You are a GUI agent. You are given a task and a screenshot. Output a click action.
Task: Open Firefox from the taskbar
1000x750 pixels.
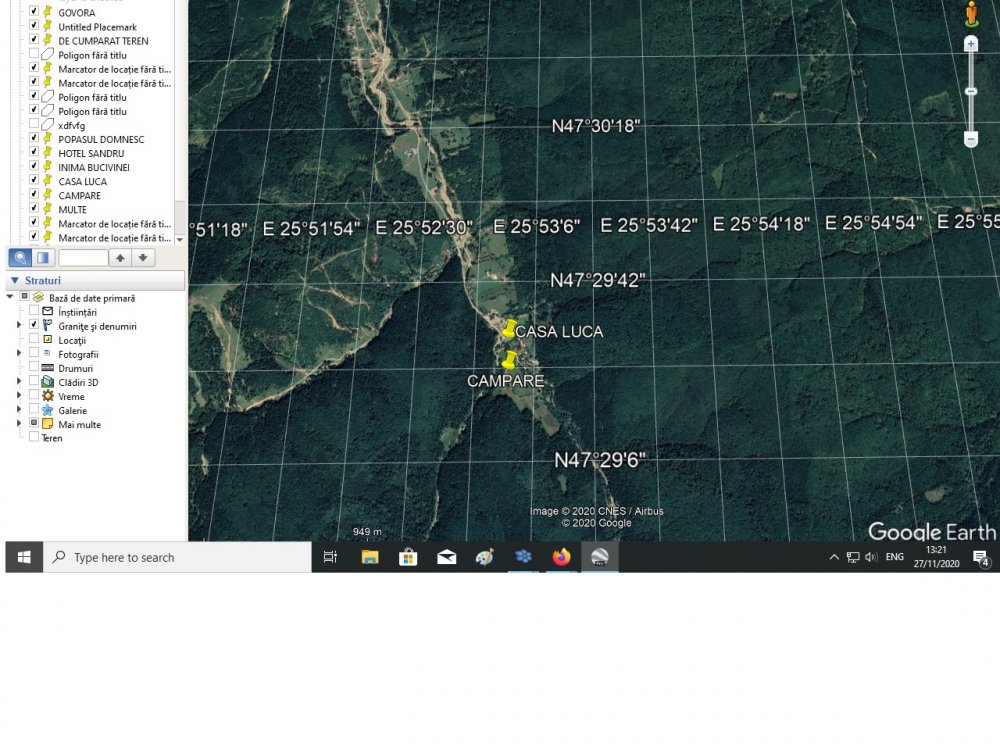coord(561,557)
